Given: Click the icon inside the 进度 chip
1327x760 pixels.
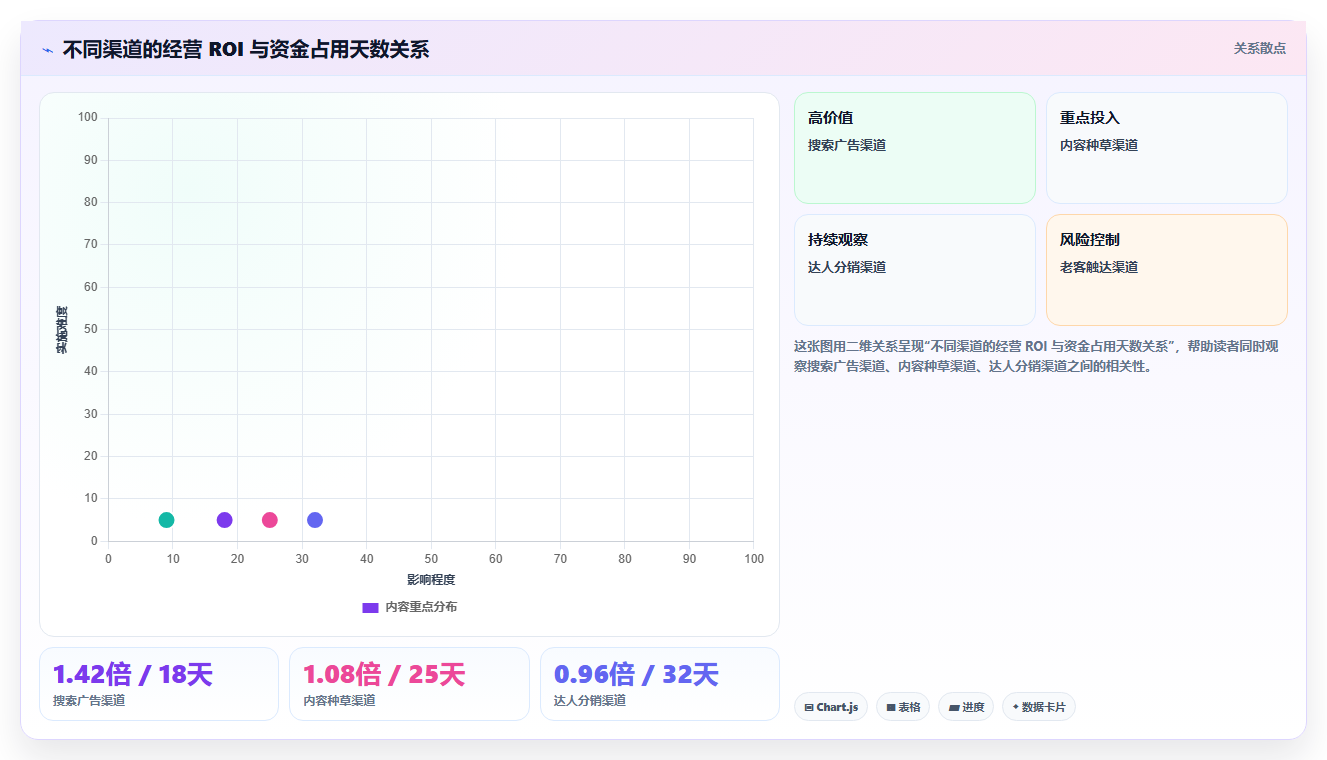Looking at the screenshot, I should (954, 707).
